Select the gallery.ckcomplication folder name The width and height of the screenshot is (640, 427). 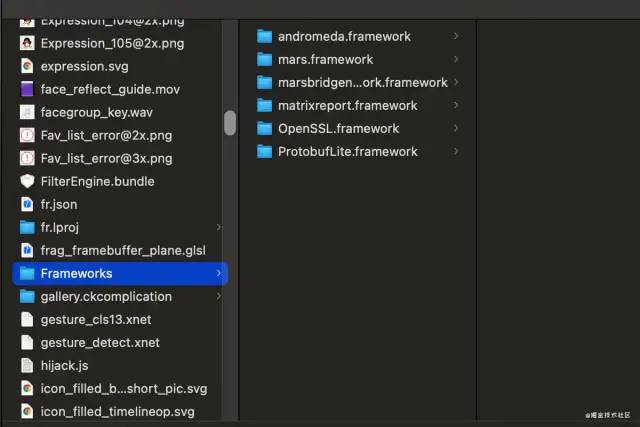[x=106, y=296]
